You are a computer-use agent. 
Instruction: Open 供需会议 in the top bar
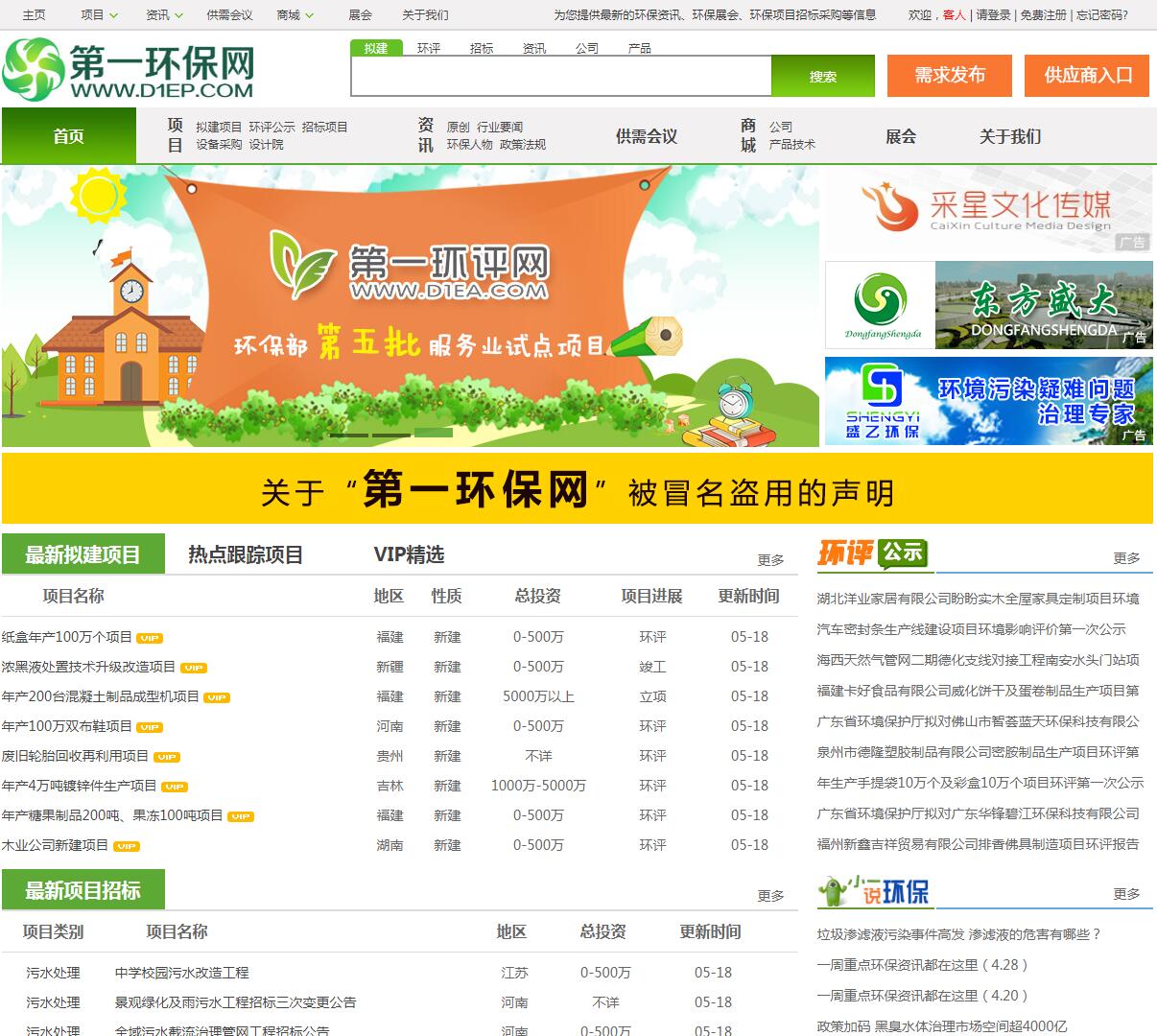229,15
